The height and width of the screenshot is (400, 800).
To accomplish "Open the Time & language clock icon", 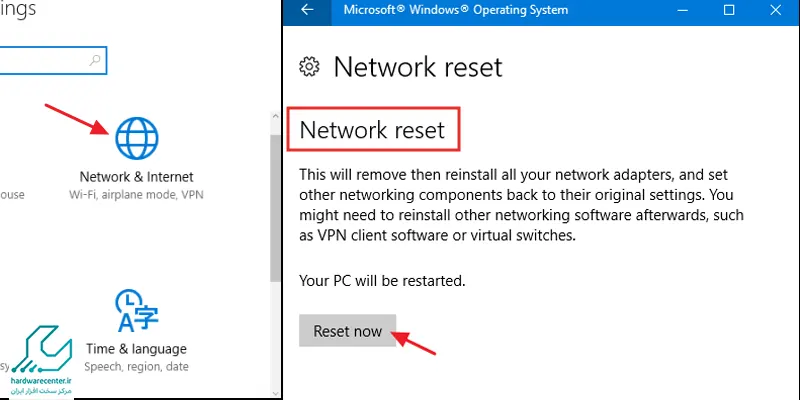I will [x=136, y=311].
